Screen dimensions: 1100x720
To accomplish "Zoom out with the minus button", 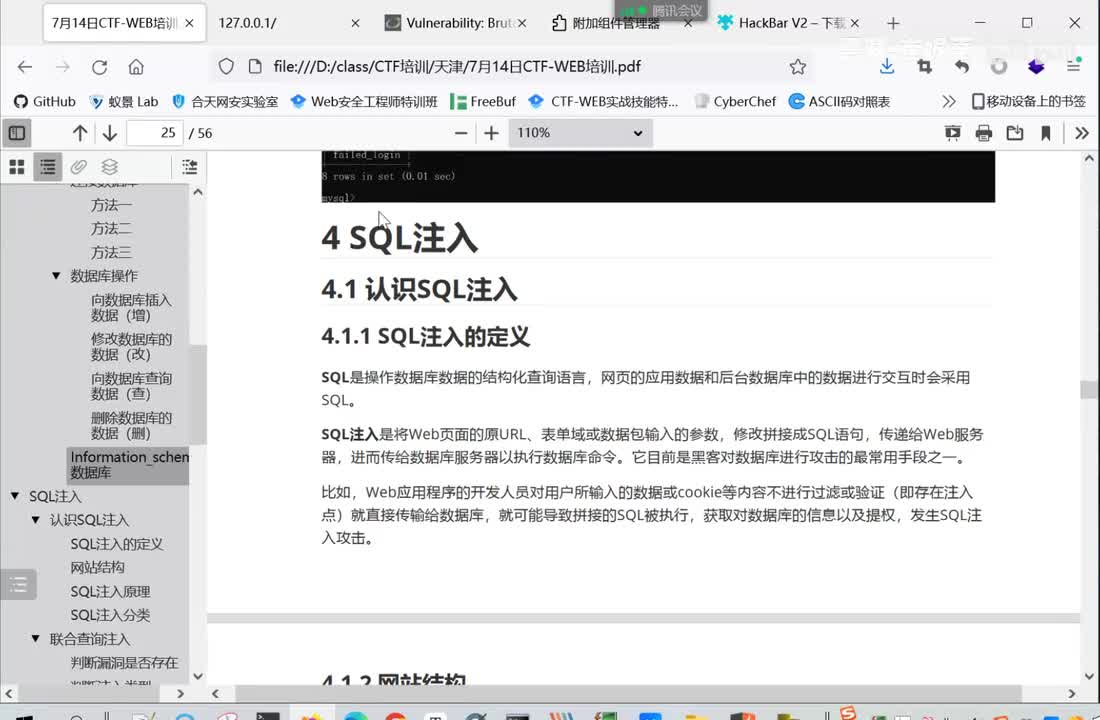I will (461, 133).
